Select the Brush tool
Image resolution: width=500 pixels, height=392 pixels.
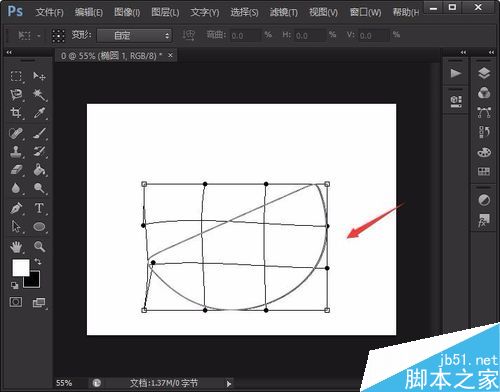pos(39,133)
